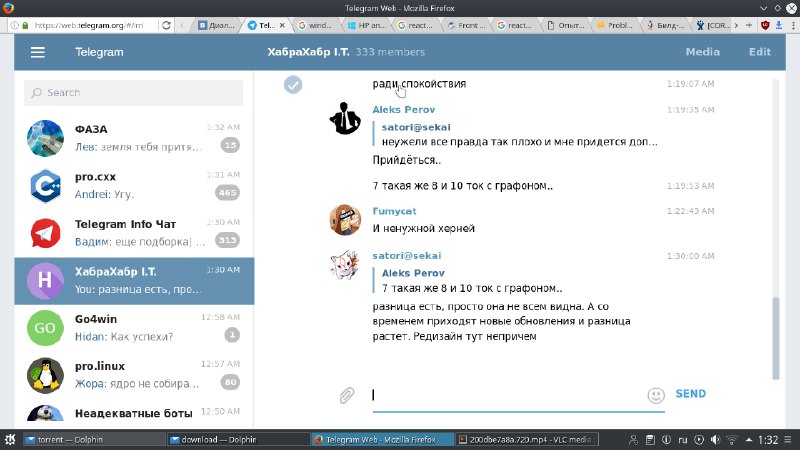The height and width of the screenshot is (450, 800).
Task: Click the site info icon in address bar
Action: tap(15, 25)
